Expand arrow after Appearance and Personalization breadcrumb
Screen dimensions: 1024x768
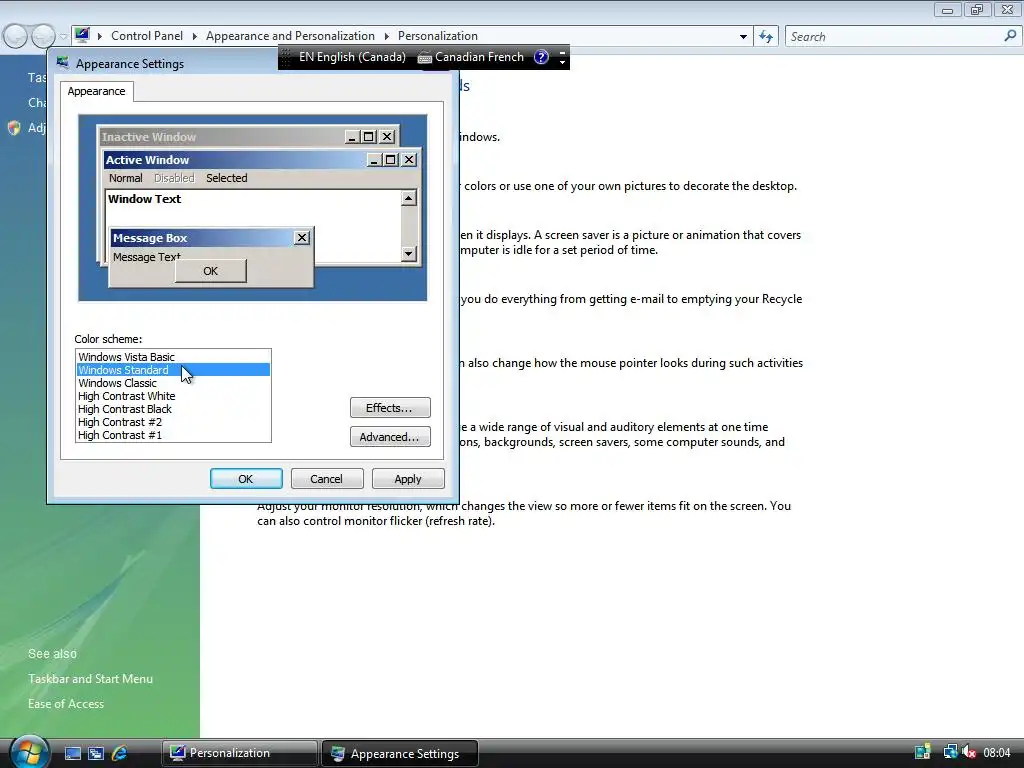click(387, 36)
